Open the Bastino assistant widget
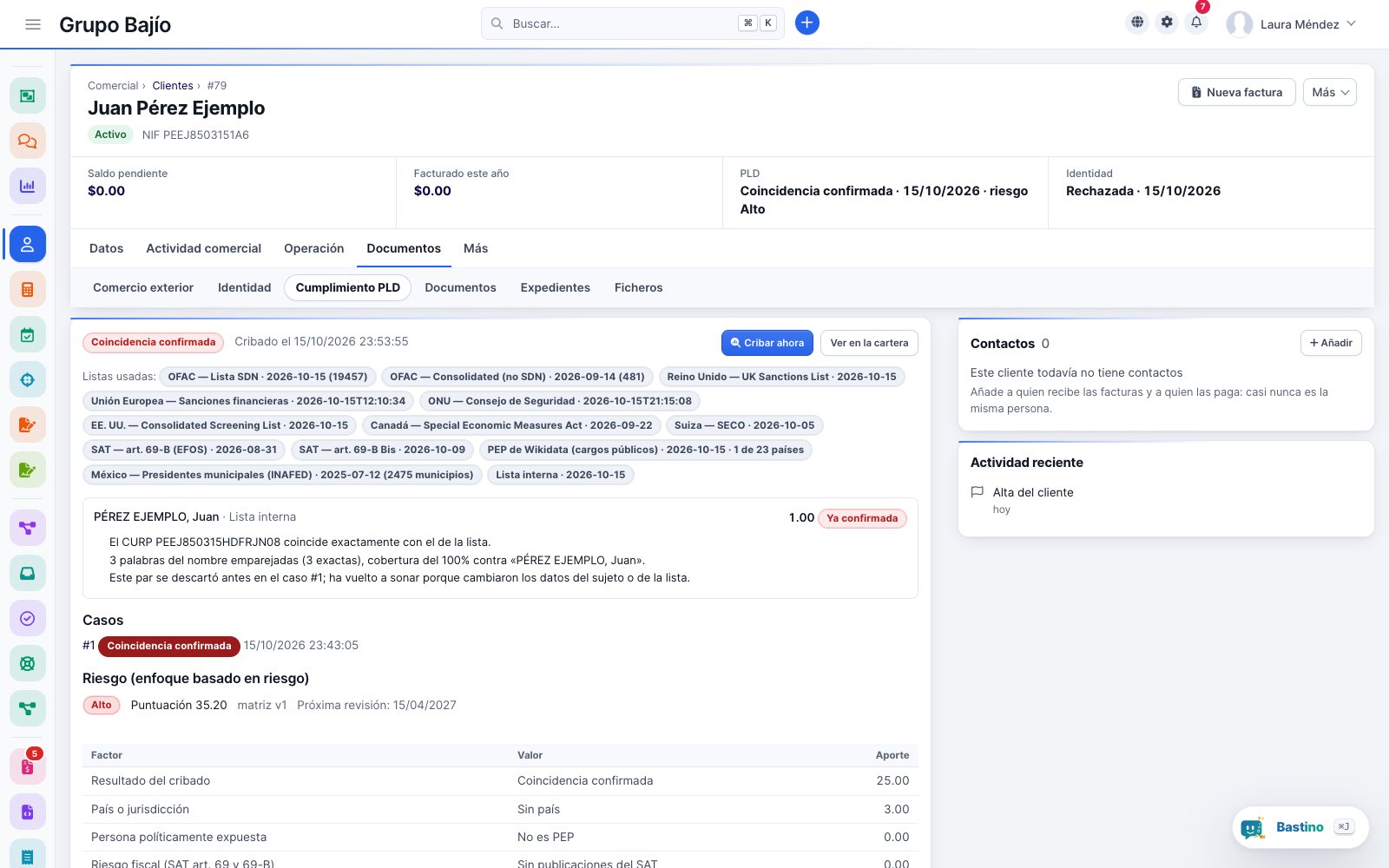Image resolution: width=1389 pixels, height=868 pixels. point(1300,827)
